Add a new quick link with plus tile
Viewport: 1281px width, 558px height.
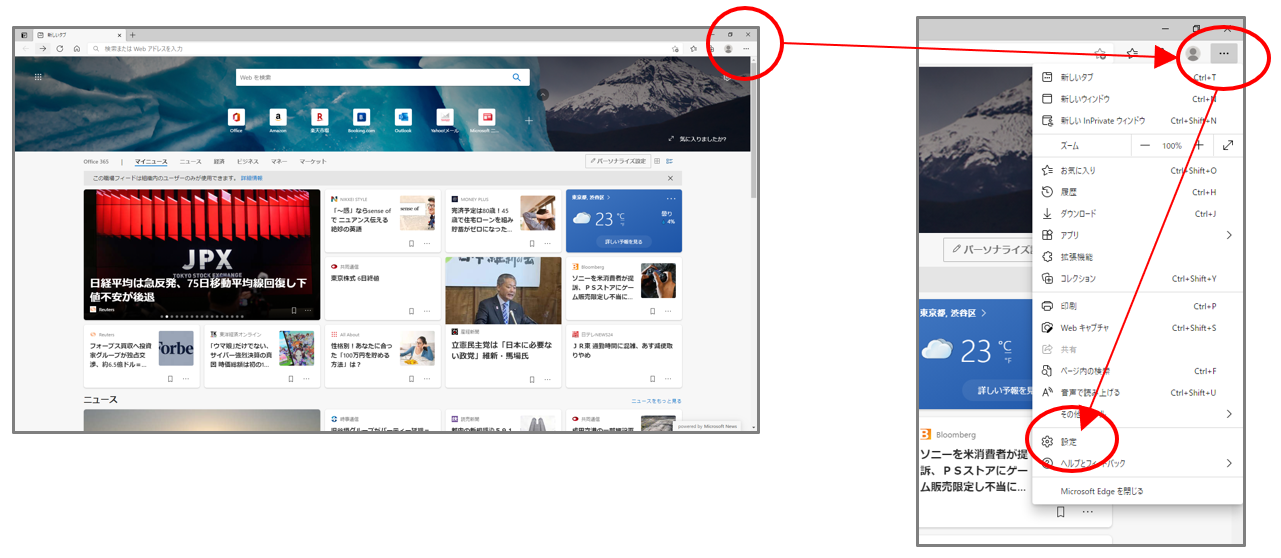529,120
